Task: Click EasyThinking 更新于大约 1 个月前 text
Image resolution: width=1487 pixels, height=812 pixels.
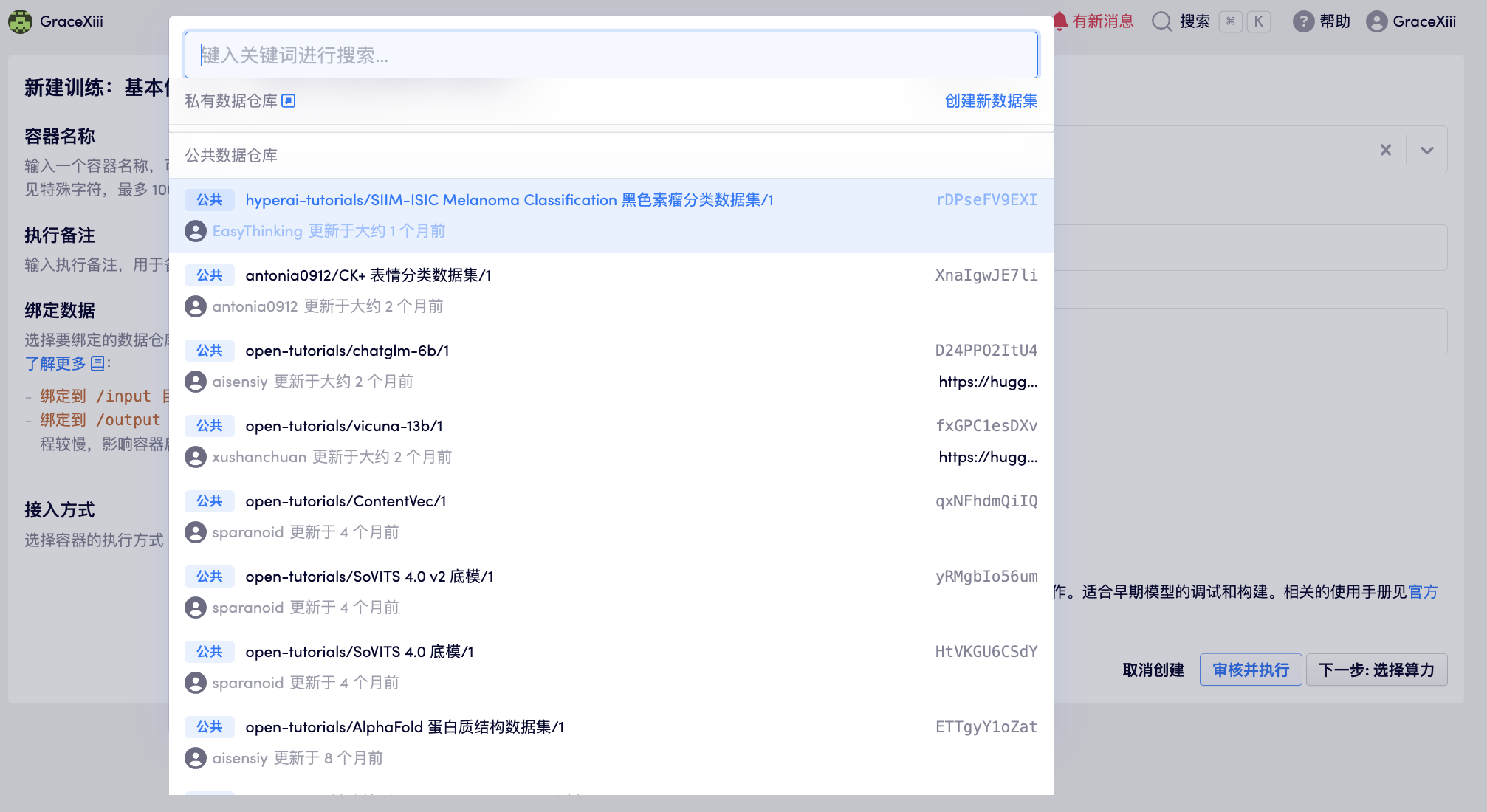Action: coord(329,231)
